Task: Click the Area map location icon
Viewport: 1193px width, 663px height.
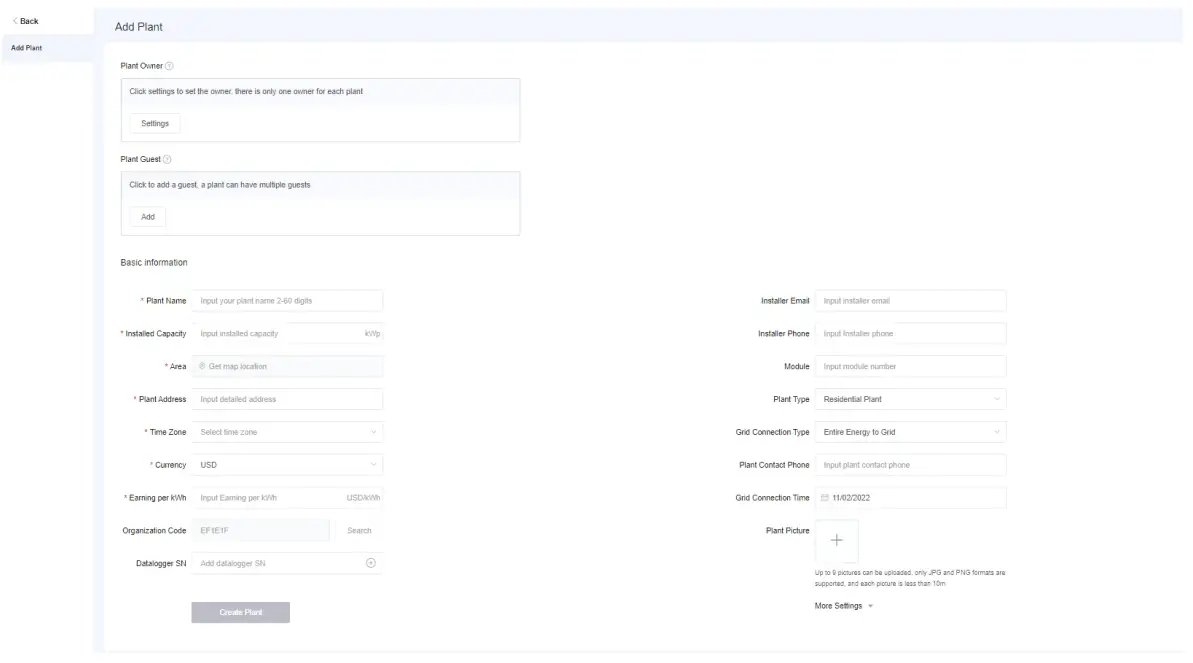Action: 202,367
